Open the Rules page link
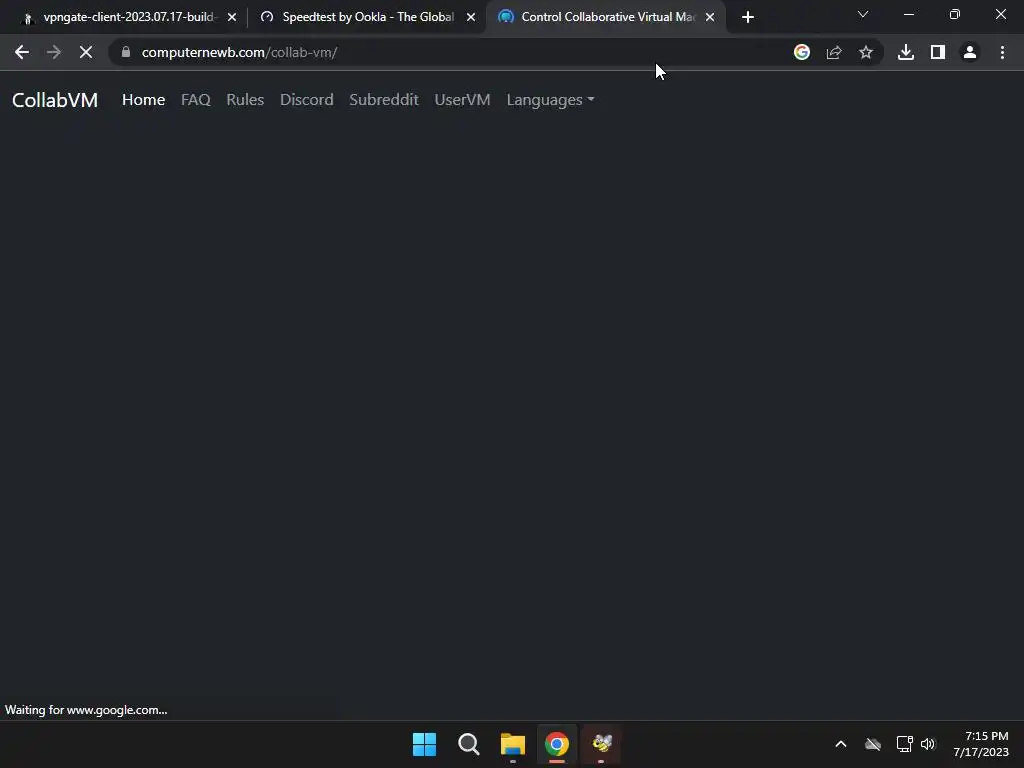Viewport: 1024px width, 768px height. click(245, 100)
